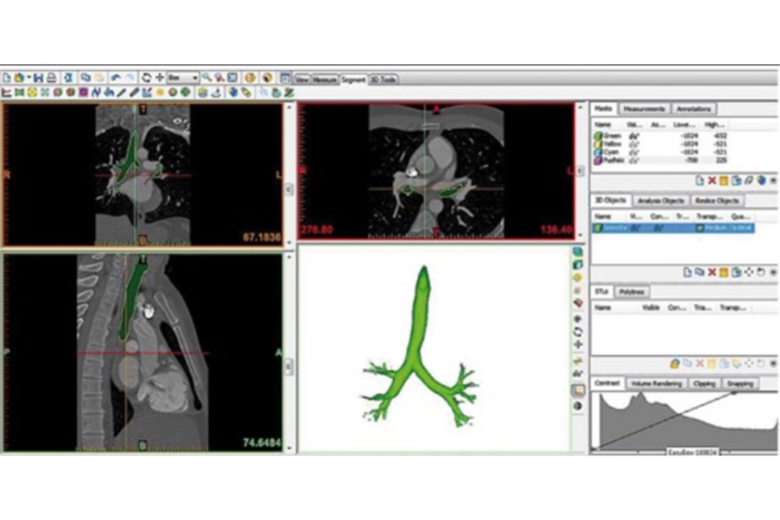Switch to the Polylines tab

click(x=632, y=292)
